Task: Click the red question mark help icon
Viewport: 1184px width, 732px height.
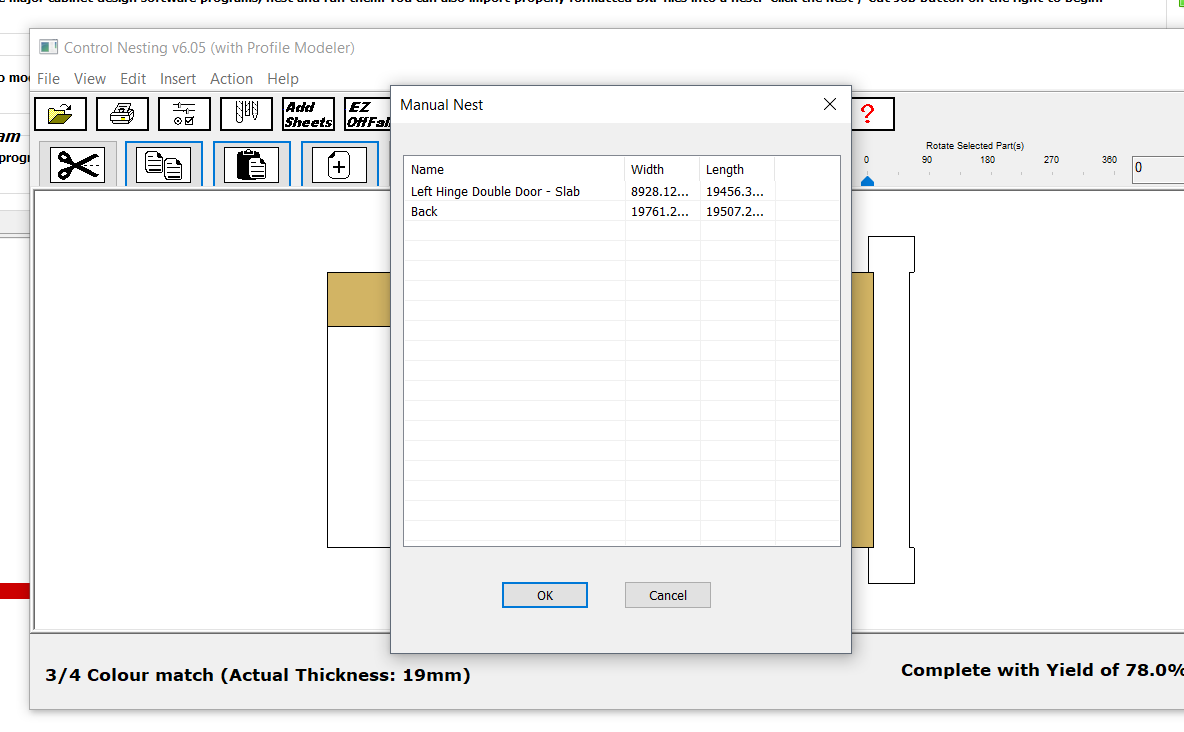Action: click(x=868, y=114)
